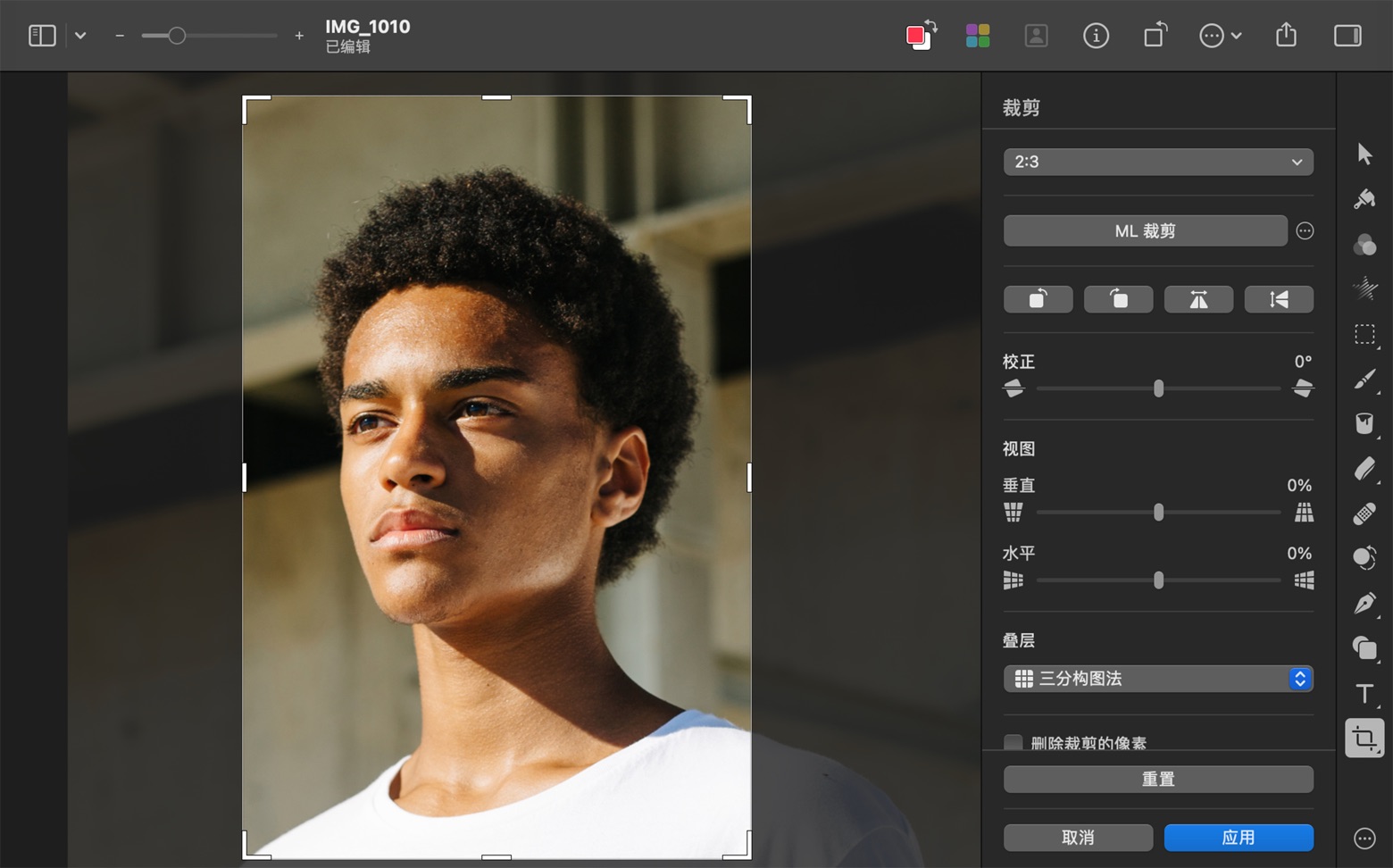
Task: Click the 取消 cancel button
Action: coord(1078,838)
